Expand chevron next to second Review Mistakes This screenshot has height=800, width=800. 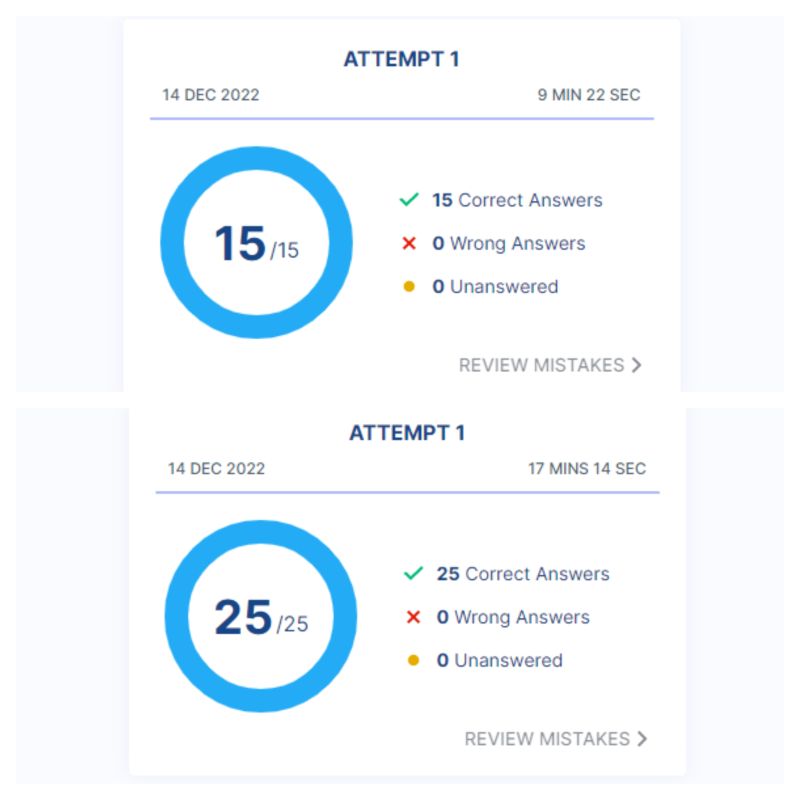pyautogui.click(x=642, y=739)
